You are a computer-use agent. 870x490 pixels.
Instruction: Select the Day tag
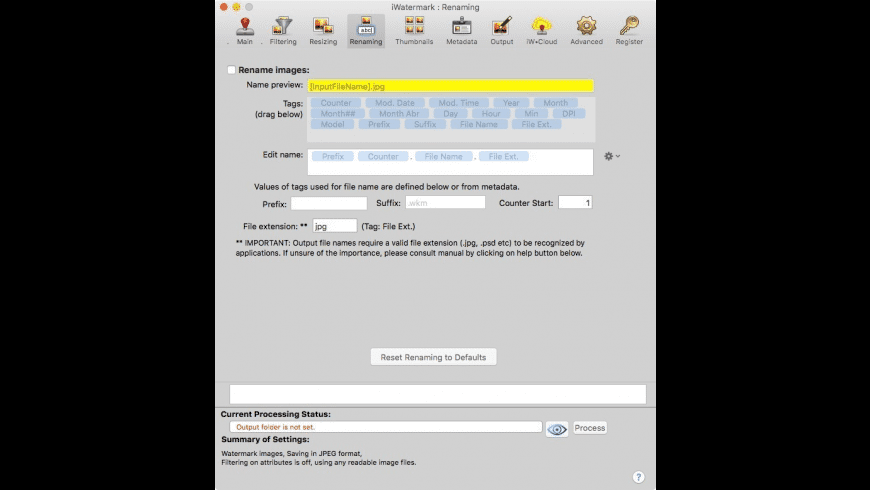(x=451, y=113)
